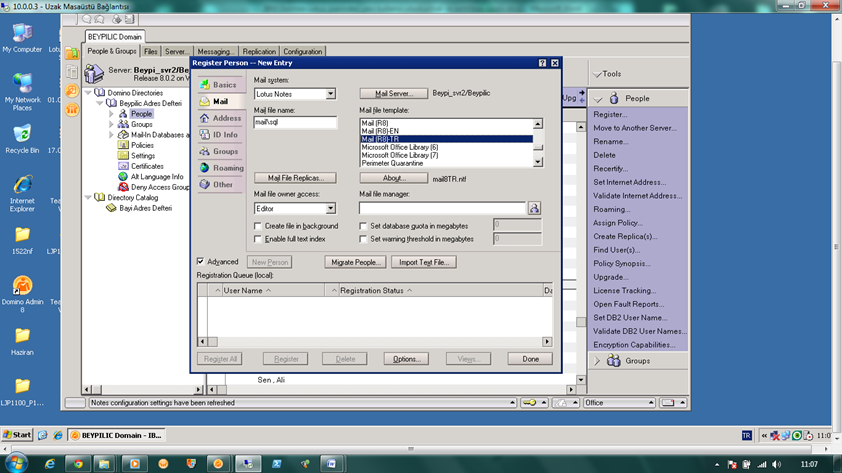Open Recycle Bin desktop icon

click(22, 139)
